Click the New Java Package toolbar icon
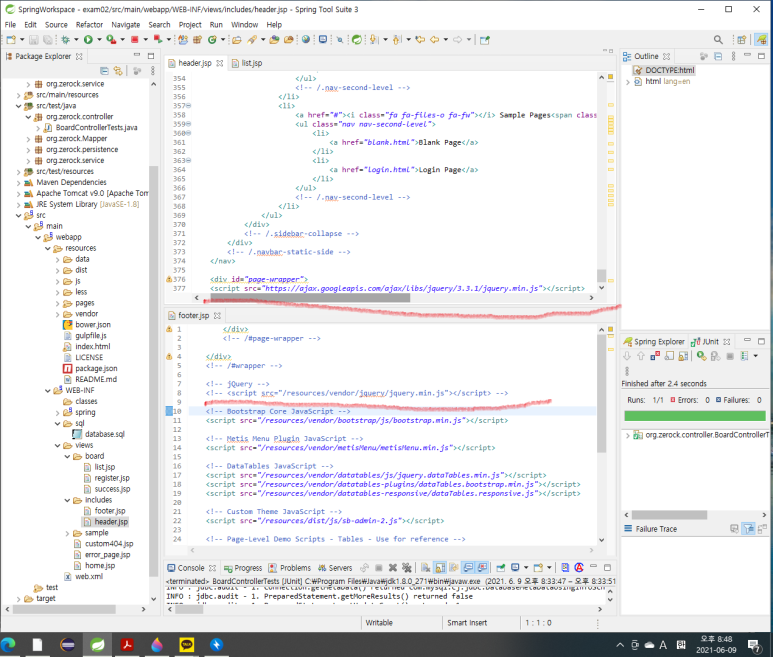This screenshot has height=657, width=773. (x=197, y=40)
